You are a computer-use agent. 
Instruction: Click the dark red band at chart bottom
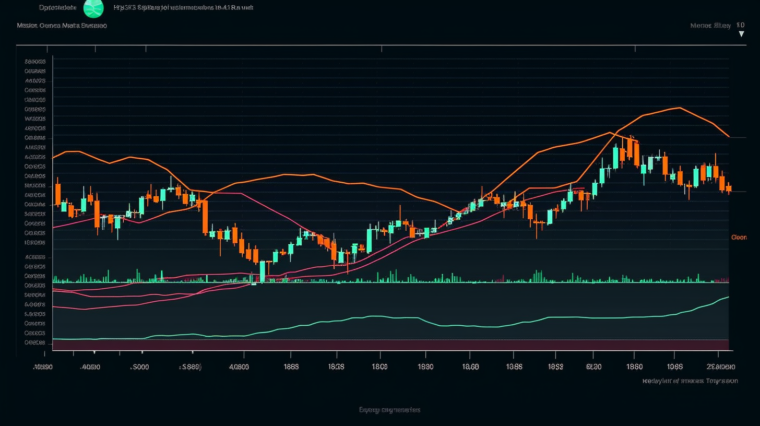coord(390,345)
